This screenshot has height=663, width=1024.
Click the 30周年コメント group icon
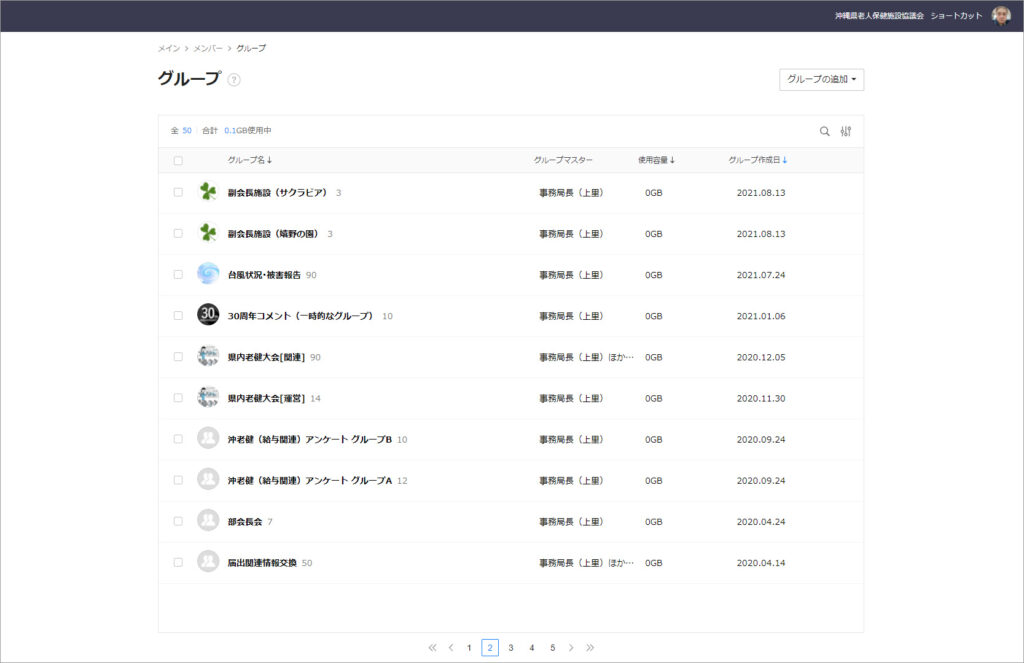208,315
